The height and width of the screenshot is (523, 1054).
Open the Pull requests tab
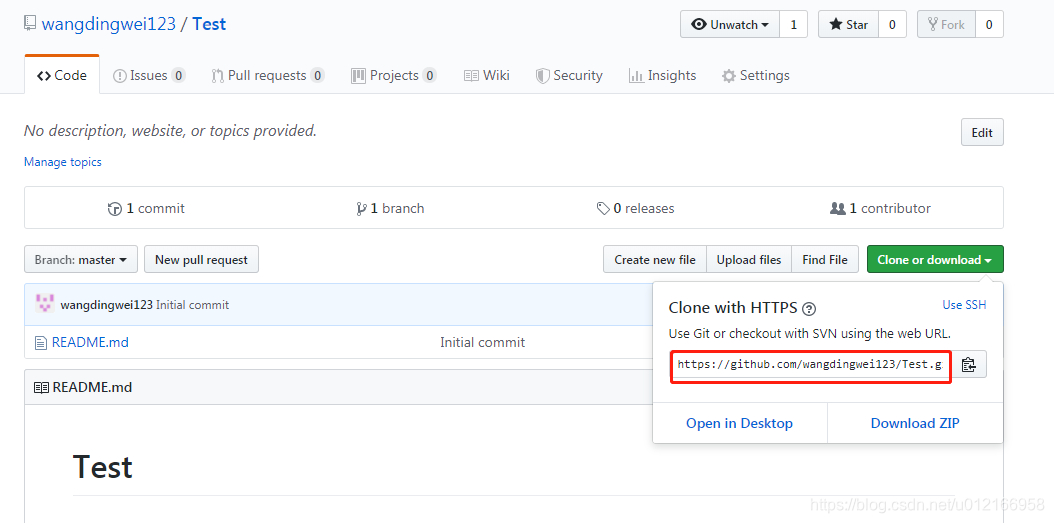(268, 75)
